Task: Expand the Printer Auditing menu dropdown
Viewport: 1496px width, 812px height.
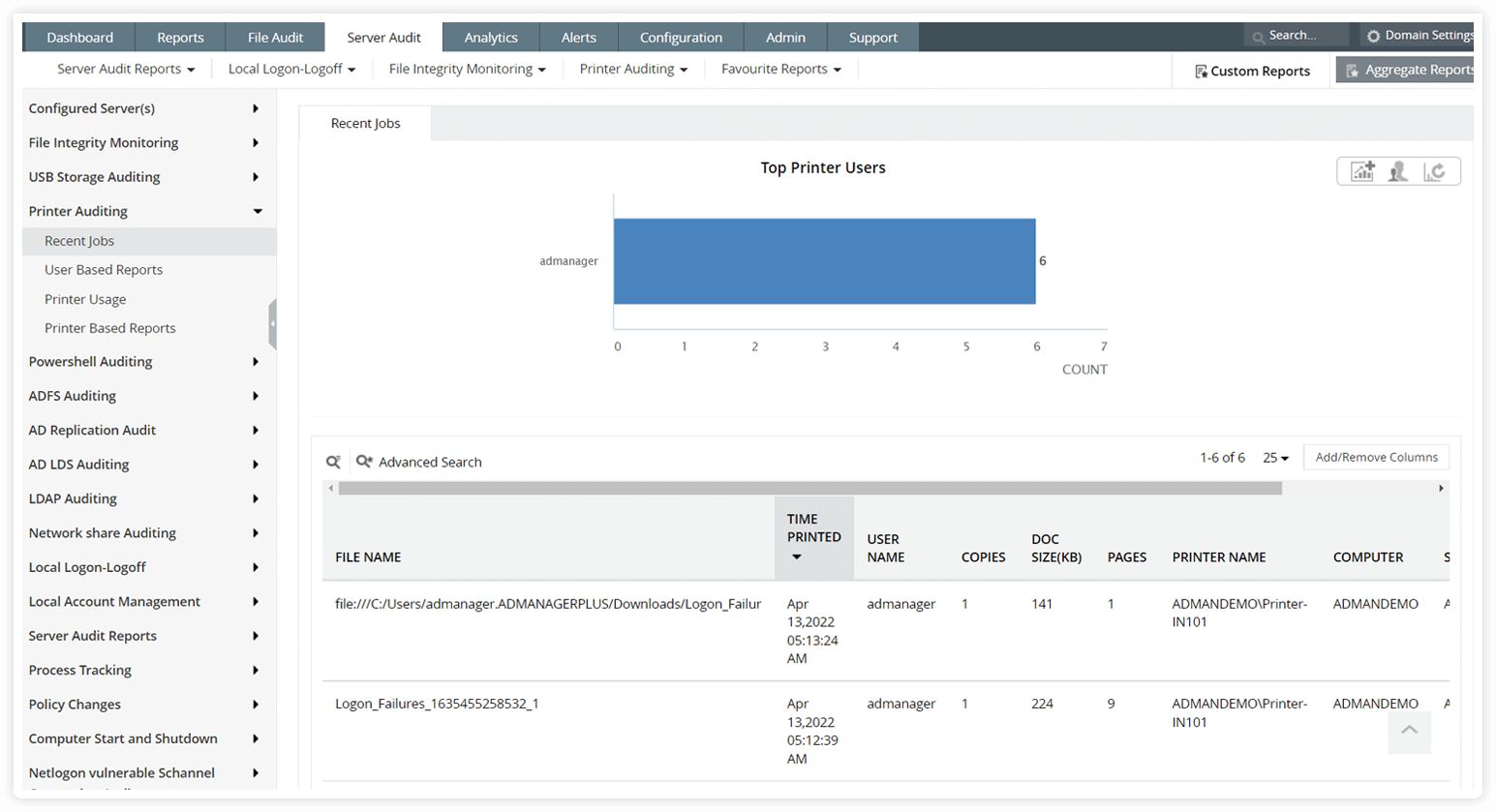Action: tap(632, 69)
